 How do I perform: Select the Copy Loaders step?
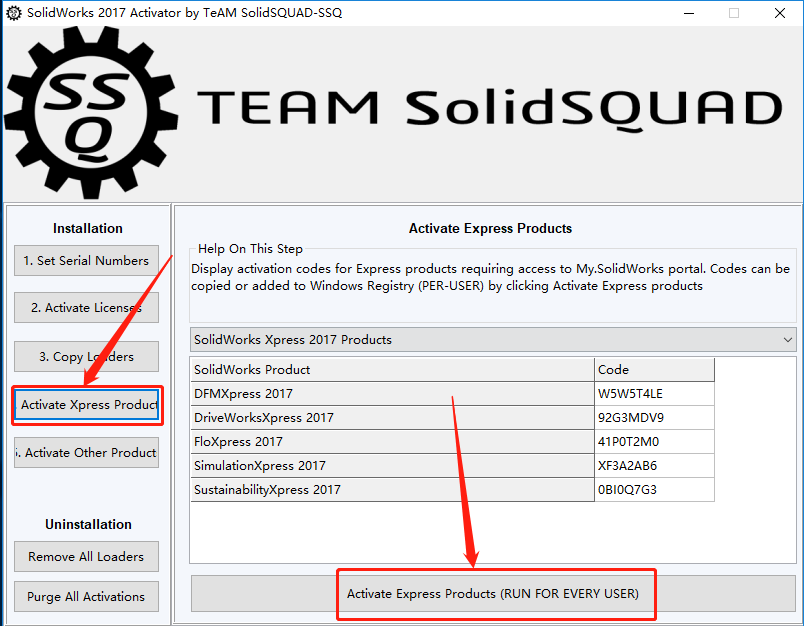click(86, 356)
